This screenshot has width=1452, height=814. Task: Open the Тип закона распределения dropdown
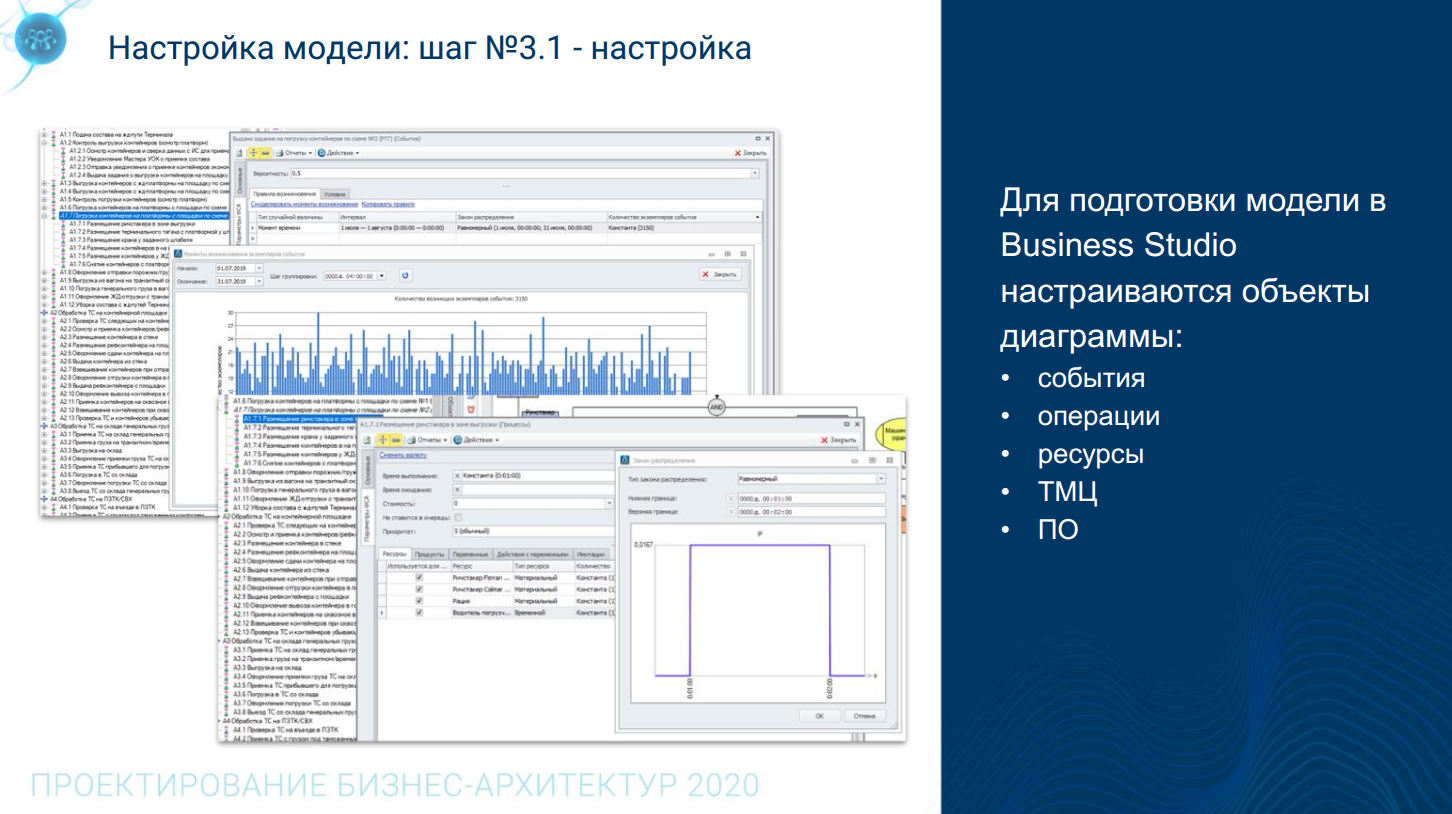[880, 479]
